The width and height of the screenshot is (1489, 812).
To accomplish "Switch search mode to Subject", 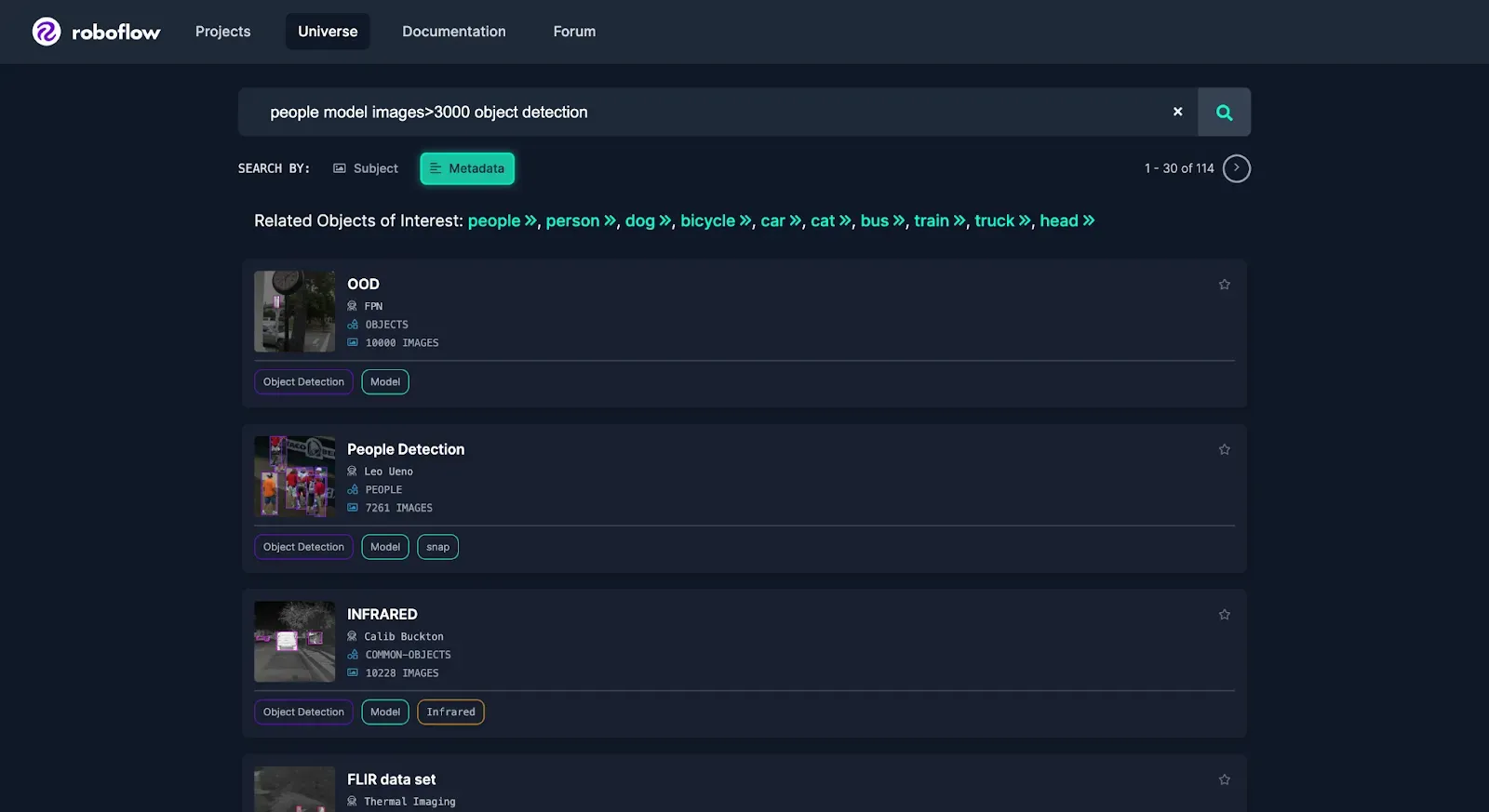I will coord(366,168).
